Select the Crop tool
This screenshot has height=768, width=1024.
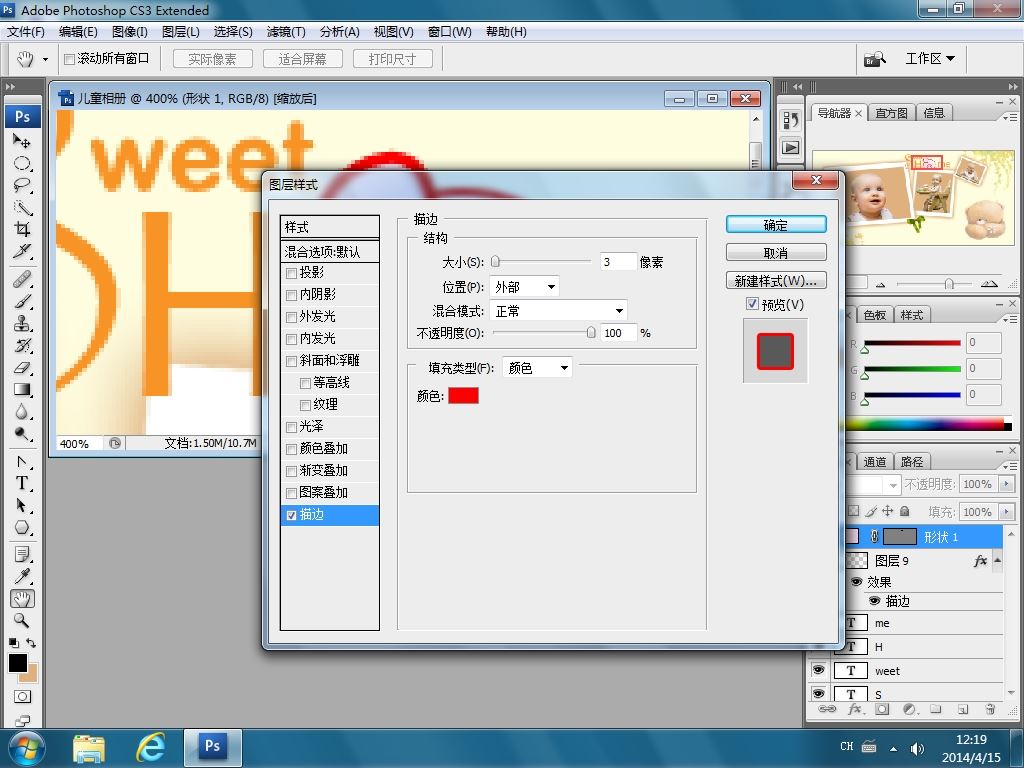22,229
